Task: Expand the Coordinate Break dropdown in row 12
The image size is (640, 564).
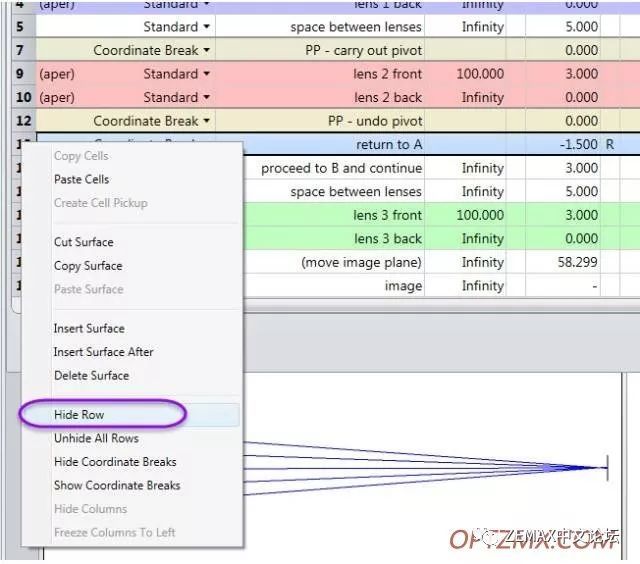Action: (x=206, y=121)
